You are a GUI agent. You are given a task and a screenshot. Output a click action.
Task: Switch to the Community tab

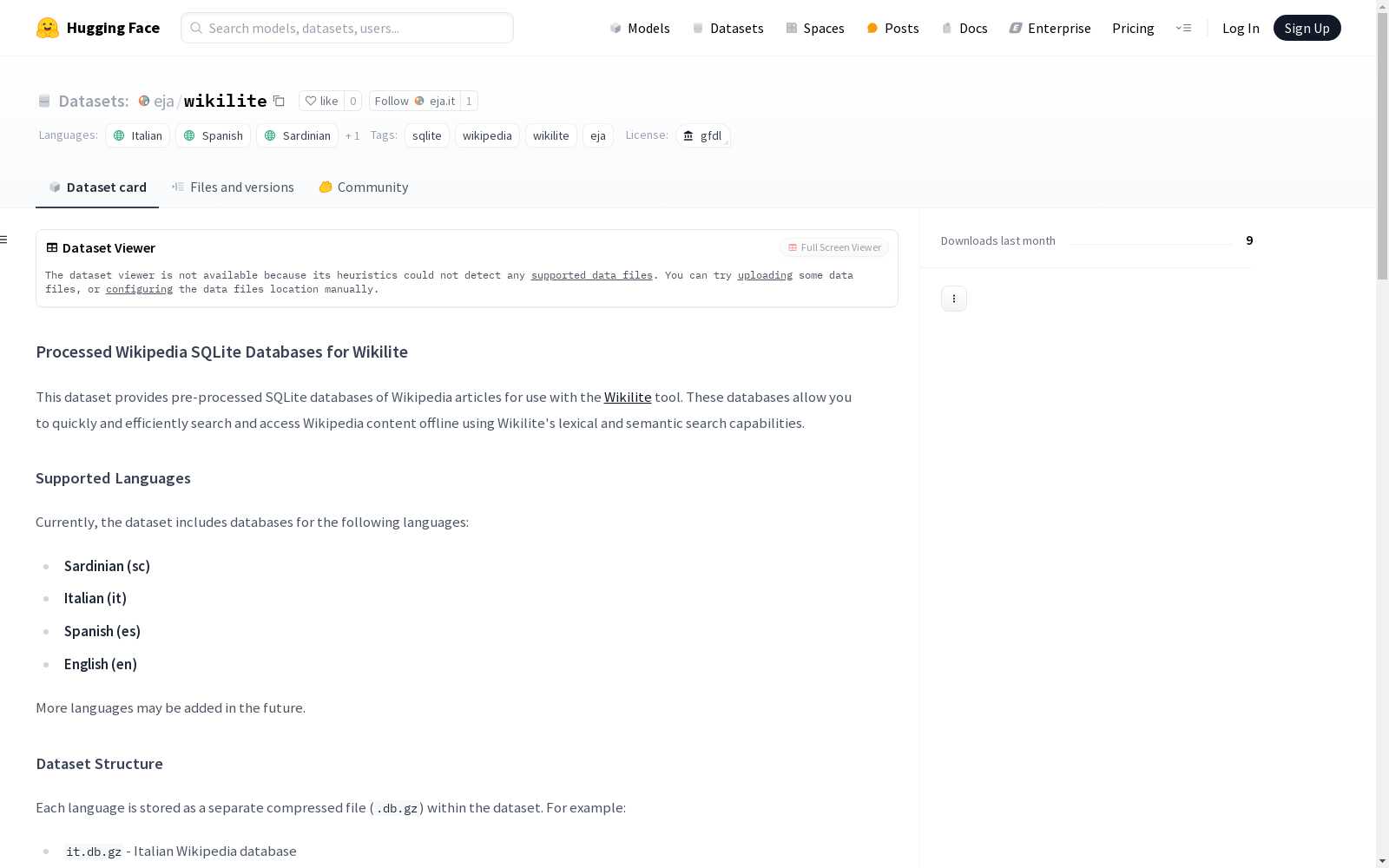coord(363,187)
